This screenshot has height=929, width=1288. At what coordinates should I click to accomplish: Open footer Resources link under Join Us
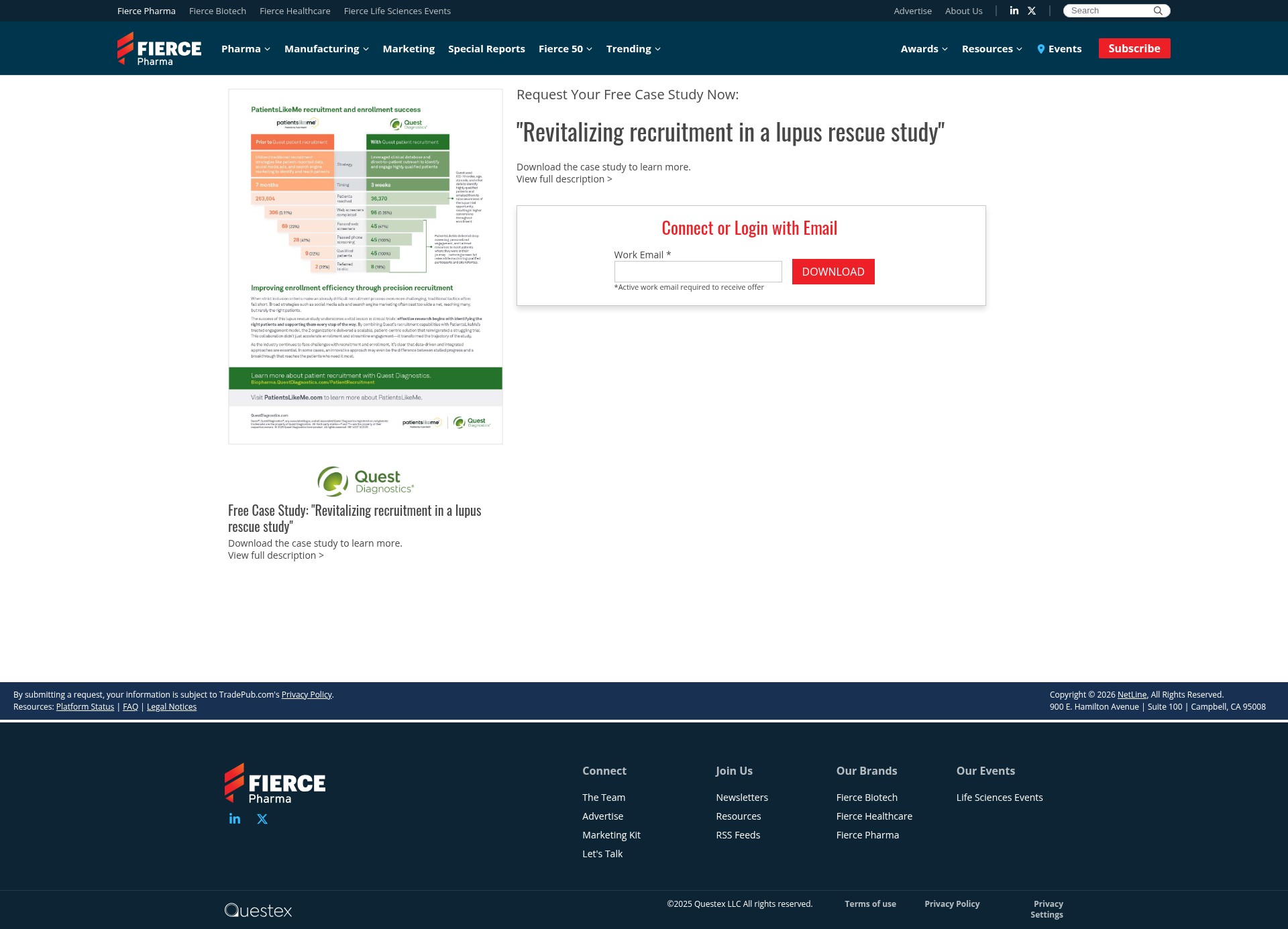(739, 816)
